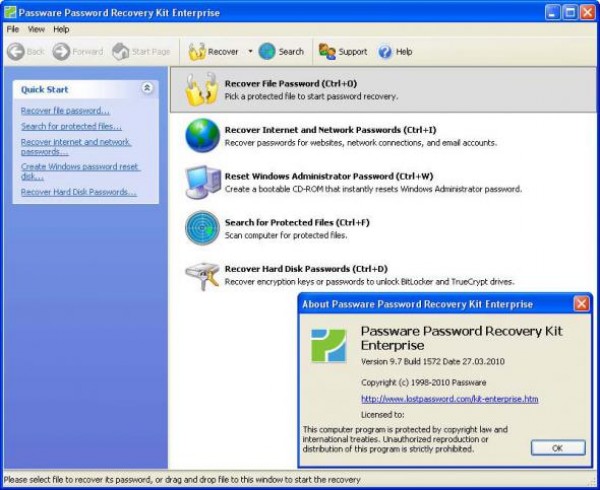This screenshot has height=490, width=600.
Task: Click the 'Licensed to:' label
Action: (x=383, y=415)
